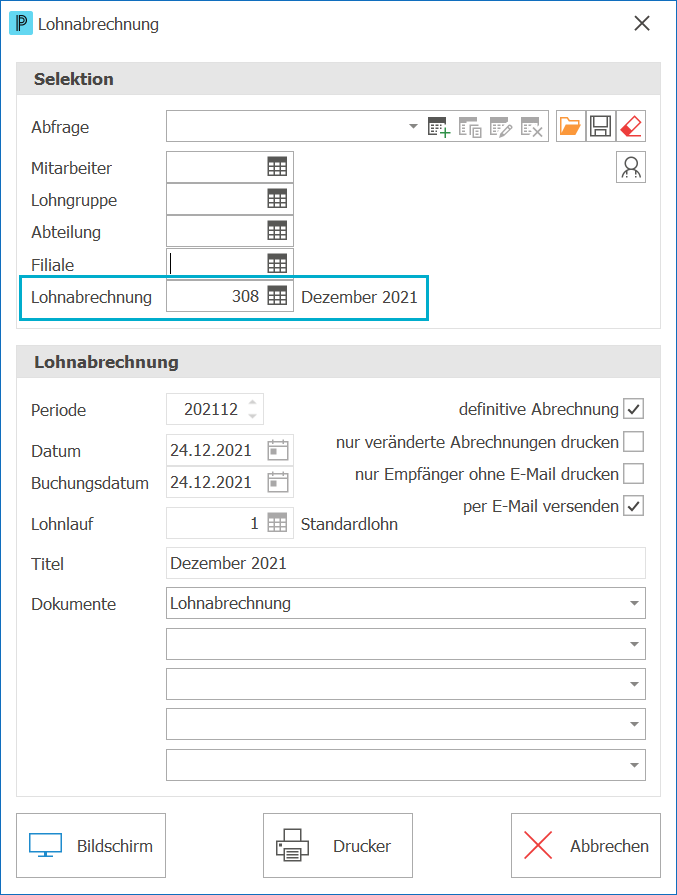Decrease the Periode value with down arrow

pos(253,416)
